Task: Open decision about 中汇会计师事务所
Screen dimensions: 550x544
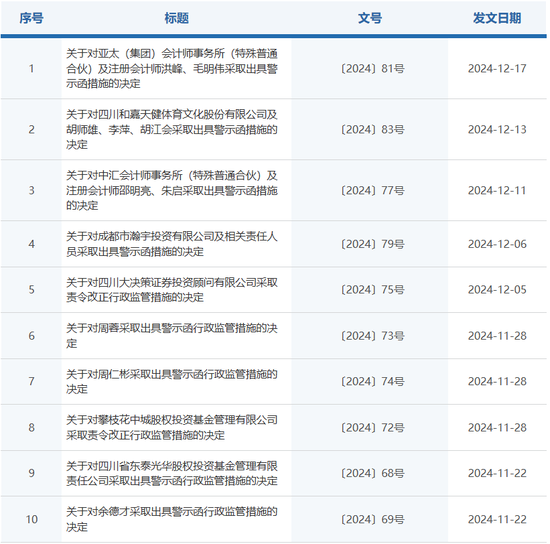Action: tap(172, 190)
